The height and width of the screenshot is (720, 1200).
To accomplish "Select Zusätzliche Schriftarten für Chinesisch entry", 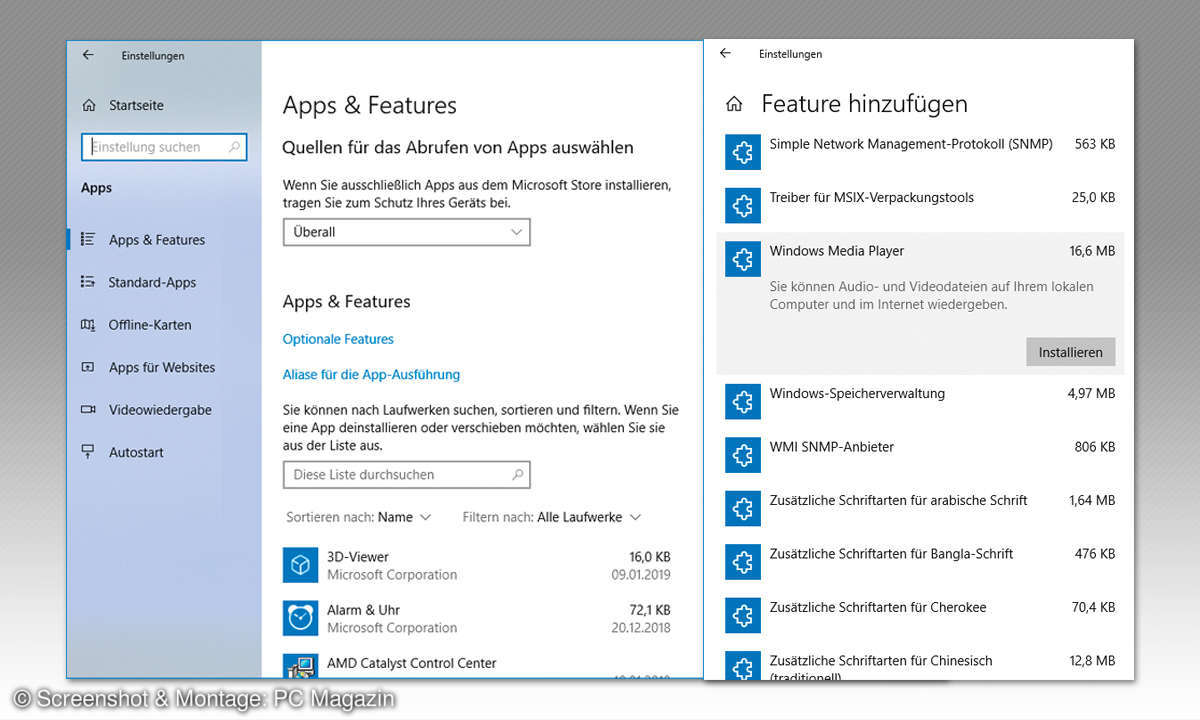I will click(x=881, y=667).
